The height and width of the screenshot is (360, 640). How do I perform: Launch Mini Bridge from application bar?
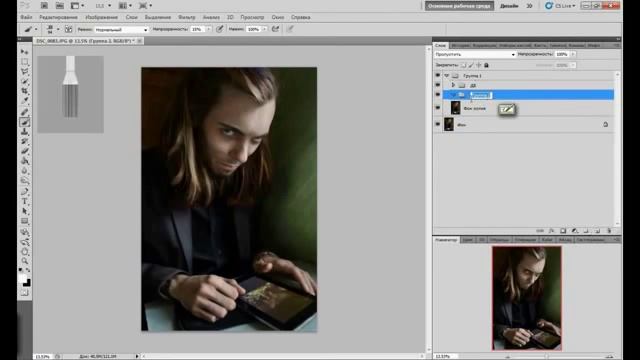click(60, 6)
